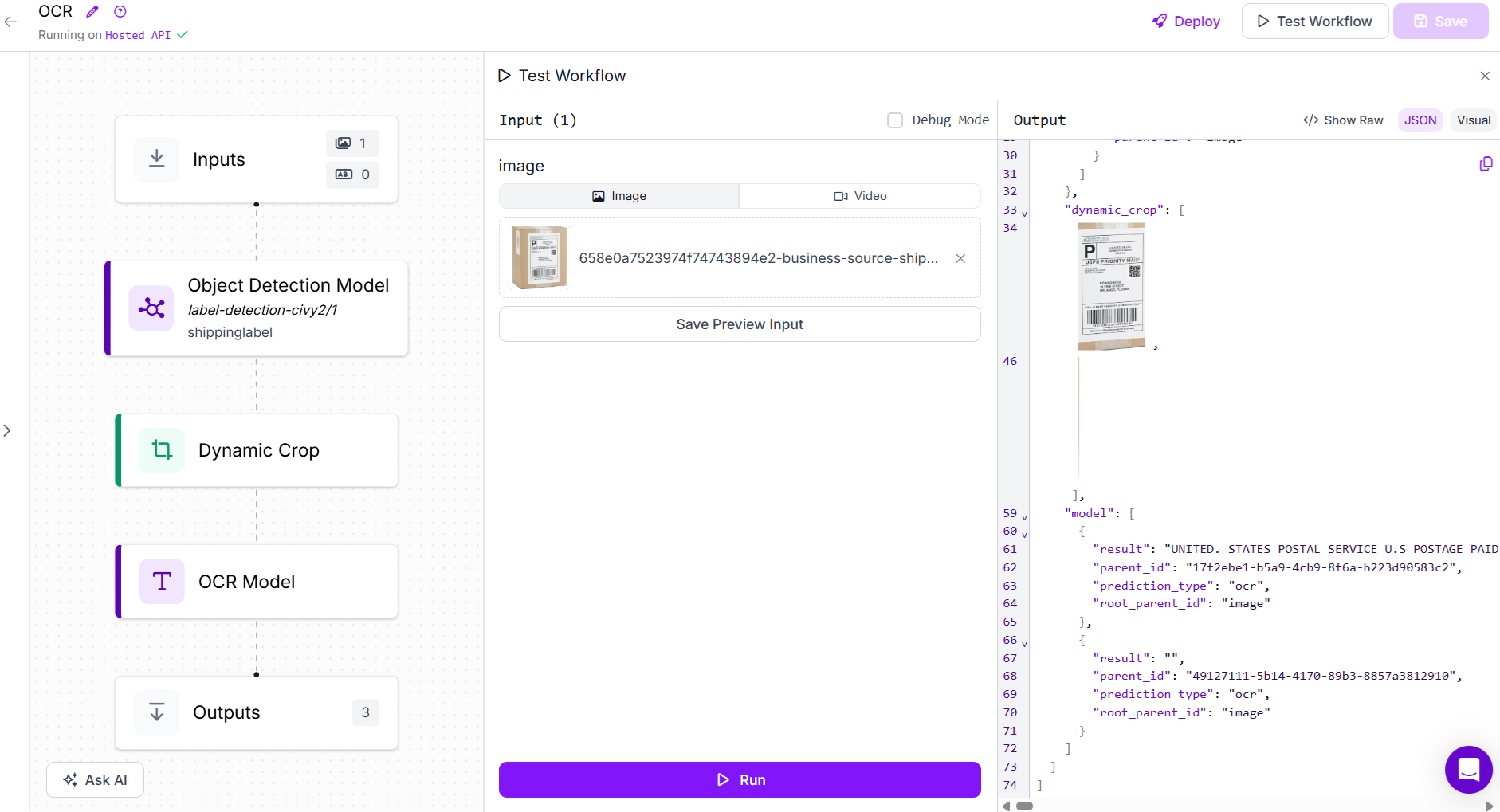
Task: Enable the Debug Mode checkbox
Action: pos(895,120)
